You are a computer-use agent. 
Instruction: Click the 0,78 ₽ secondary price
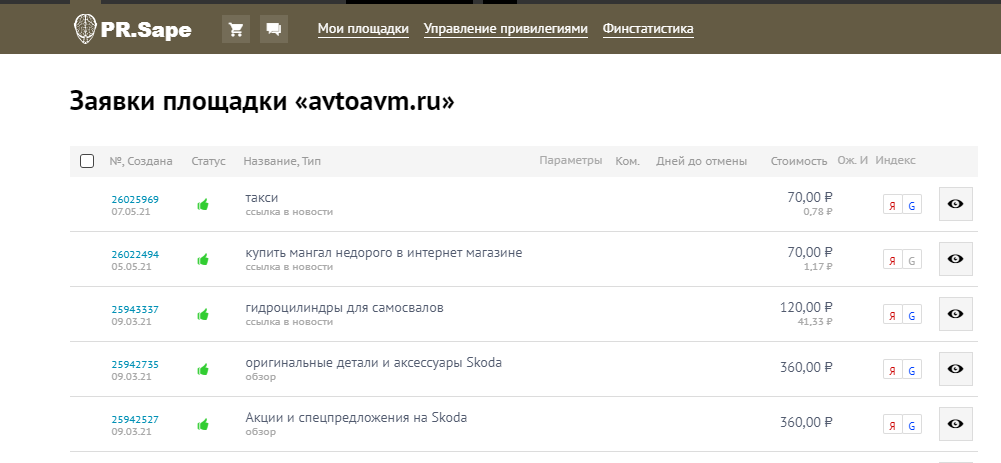tap(818, 212)
